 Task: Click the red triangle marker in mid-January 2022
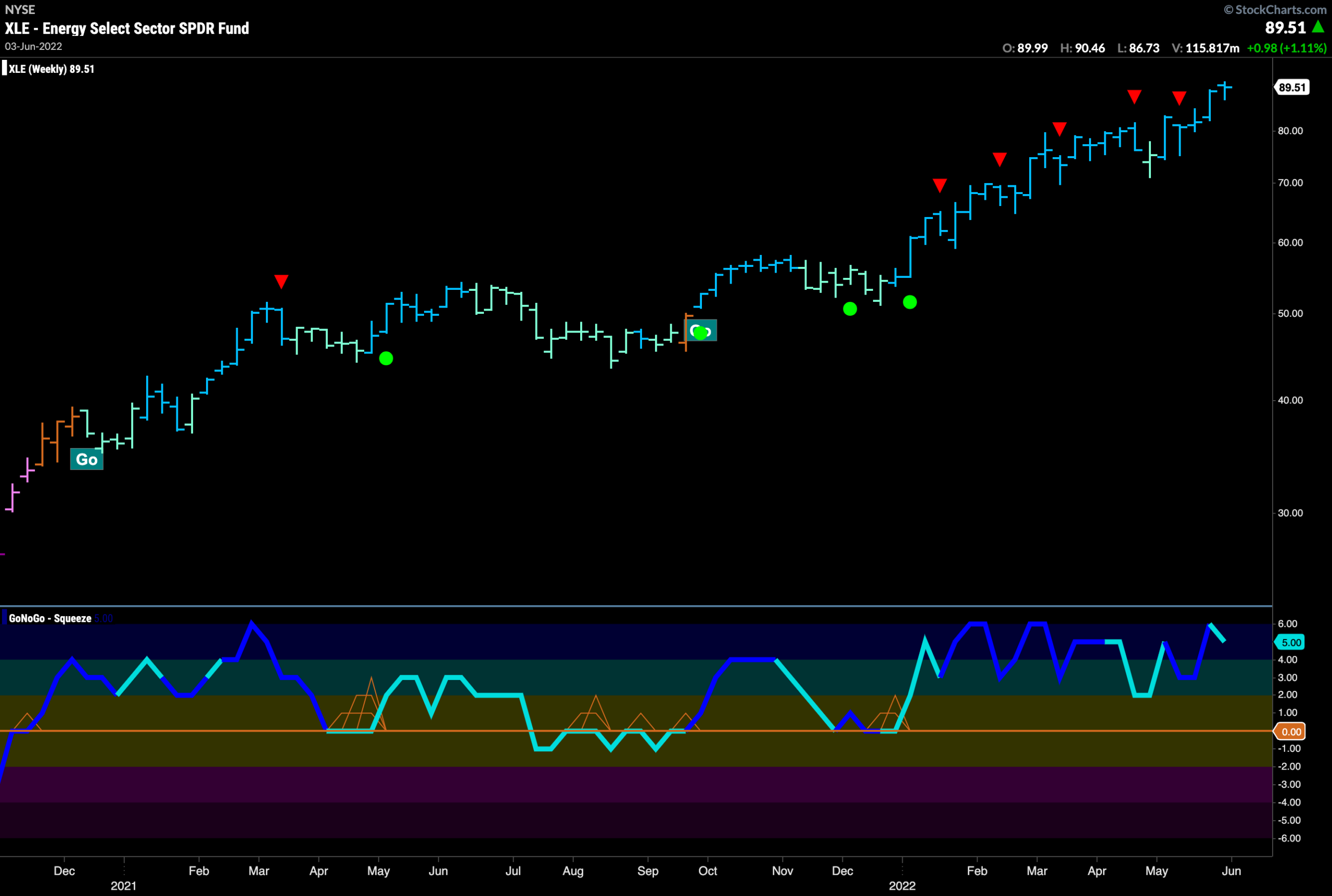(x=940, y=186)
